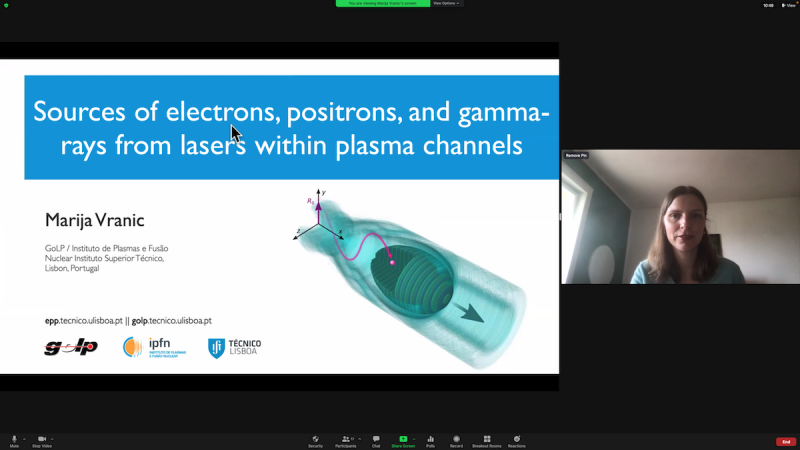Viewport: 800px width, 450px height.
Task: Expand the View Options dropdown
Action: coord(446,3)
